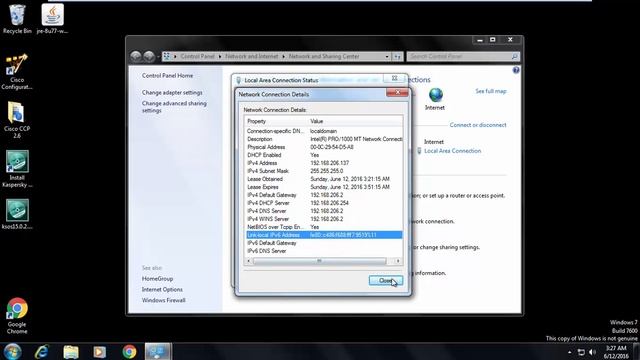Open Change advanced sharing settings link
The width and height of the screenshot is (640, 360).
coord(174,107)
